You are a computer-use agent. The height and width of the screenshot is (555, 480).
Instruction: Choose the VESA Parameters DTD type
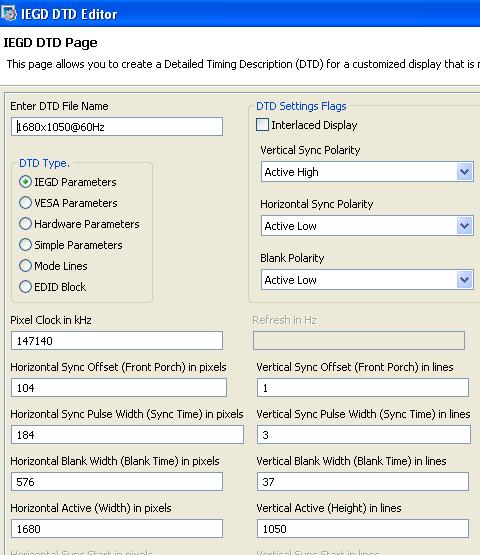pyautogui.click(x=25, y=203)
